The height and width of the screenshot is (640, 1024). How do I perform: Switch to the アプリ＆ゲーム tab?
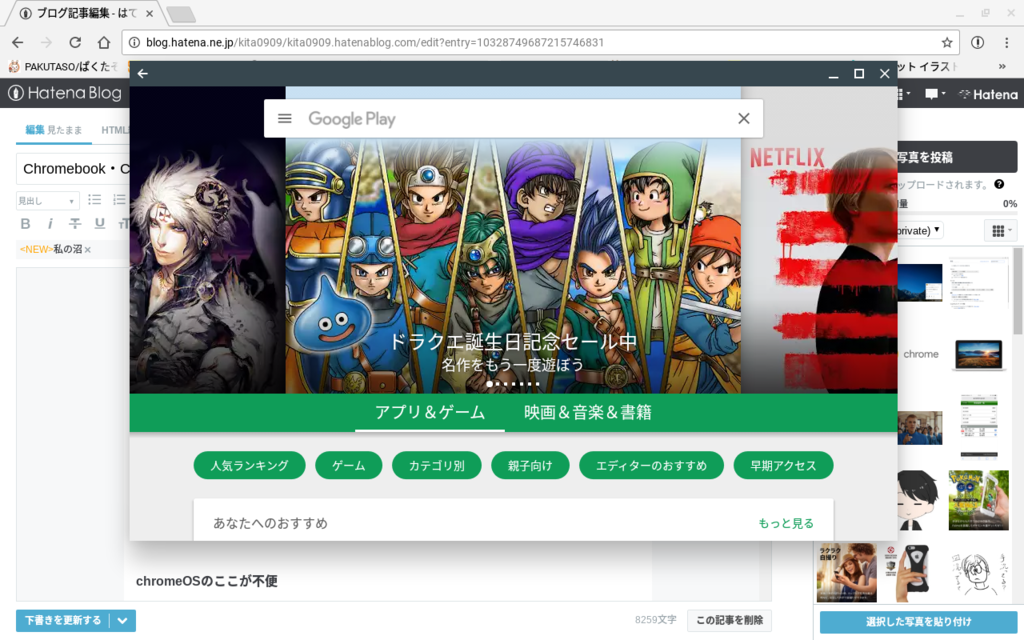[x=430, y=412]
